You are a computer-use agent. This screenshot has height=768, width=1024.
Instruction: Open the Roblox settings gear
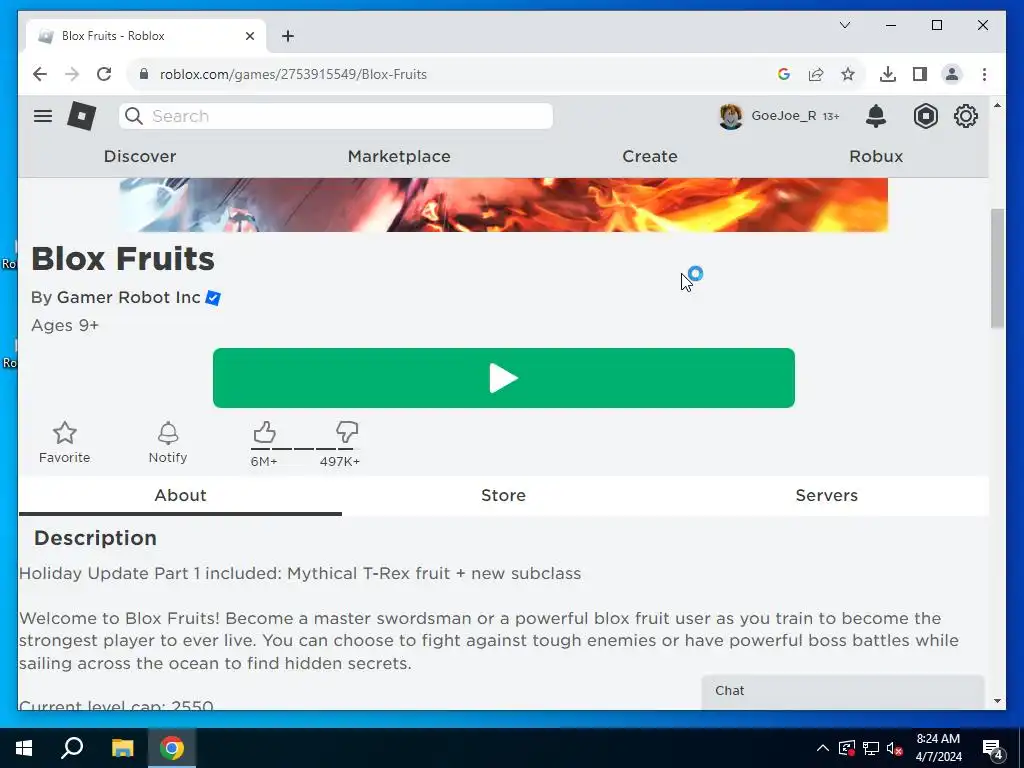(965, 116)
